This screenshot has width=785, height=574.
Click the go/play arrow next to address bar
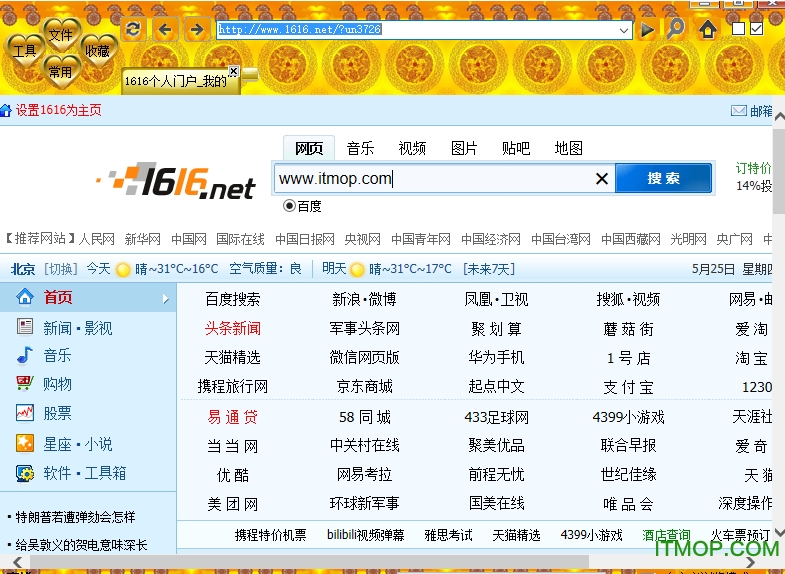tap(647, 30)
